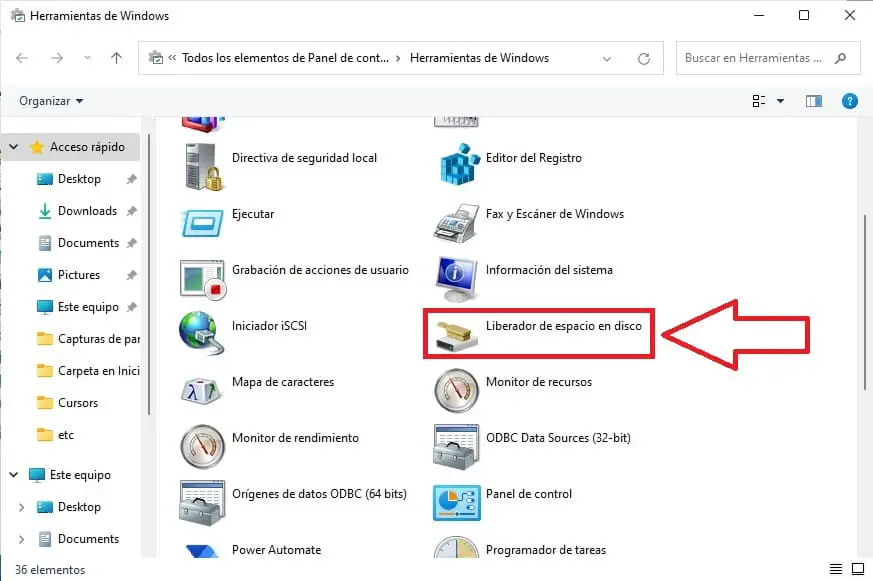Open the Mapa de caracteres icon
The height and width of the screenshot is (581, 873).
tap(202, 391)
